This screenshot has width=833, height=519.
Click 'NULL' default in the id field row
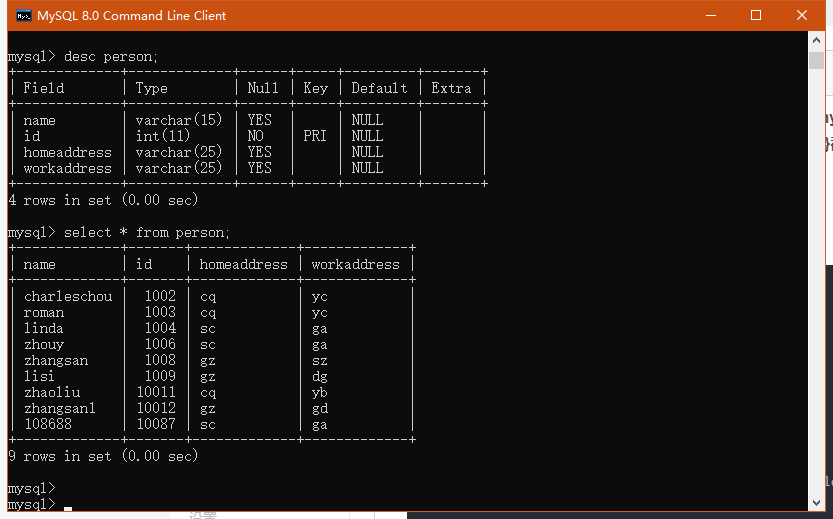tap(367, 136)
